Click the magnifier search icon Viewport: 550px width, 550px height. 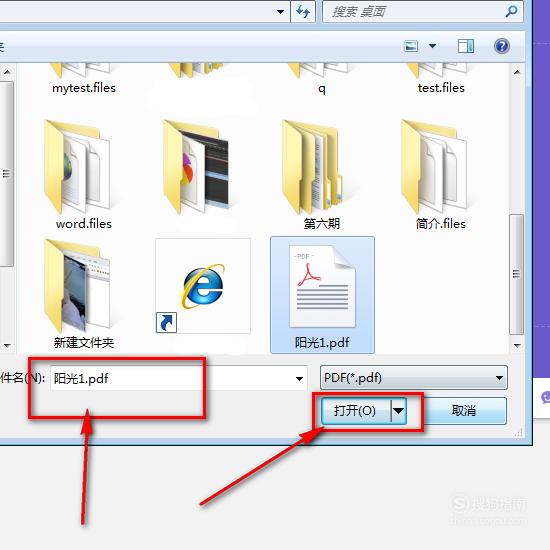pos(512,12)
